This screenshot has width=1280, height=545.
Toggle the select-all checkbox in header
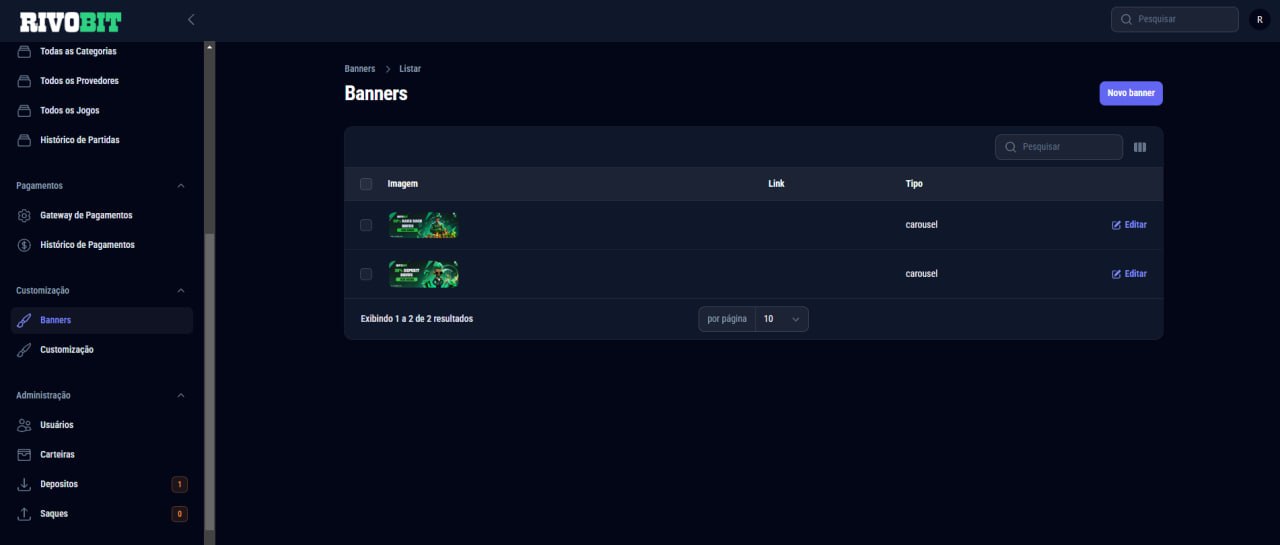(x=366, y=184)
